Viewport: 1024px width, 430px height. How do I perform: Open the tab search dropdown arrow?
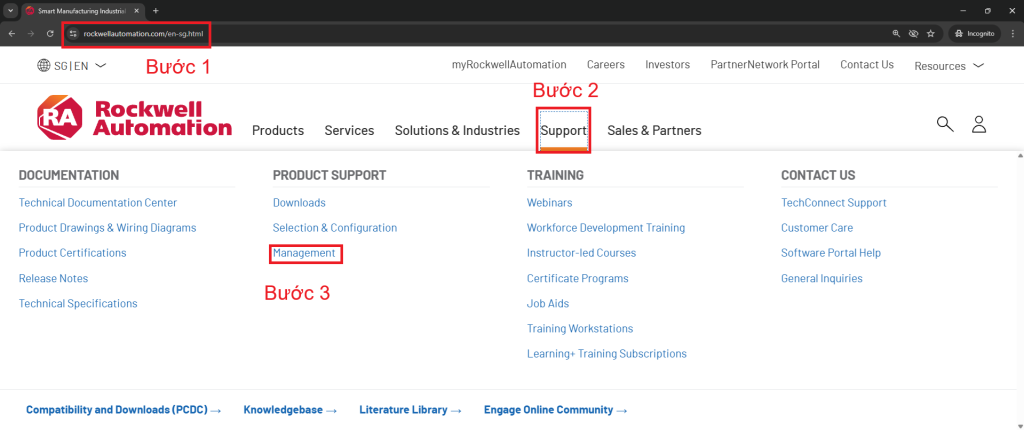10,10
